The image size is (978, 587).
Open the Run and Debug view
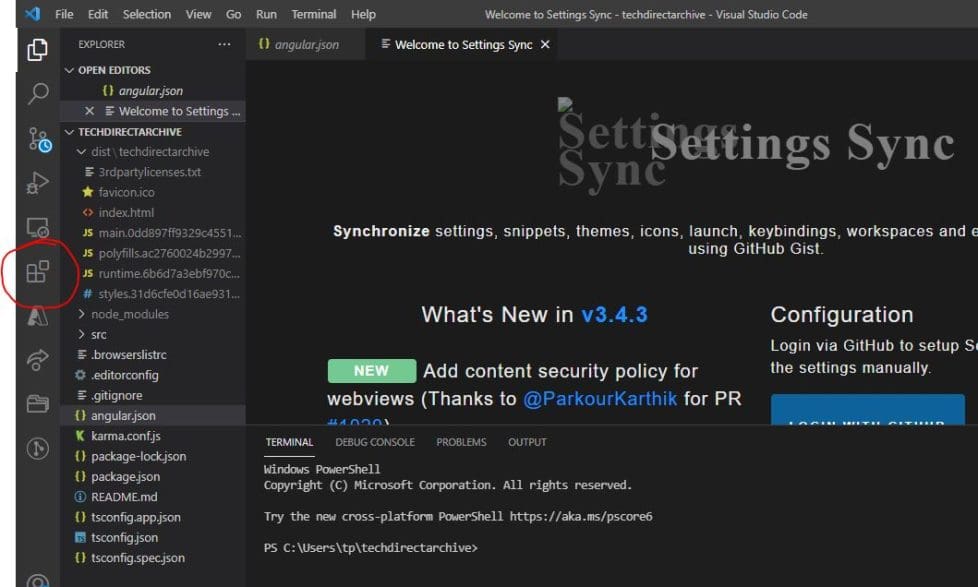(37, 183)
